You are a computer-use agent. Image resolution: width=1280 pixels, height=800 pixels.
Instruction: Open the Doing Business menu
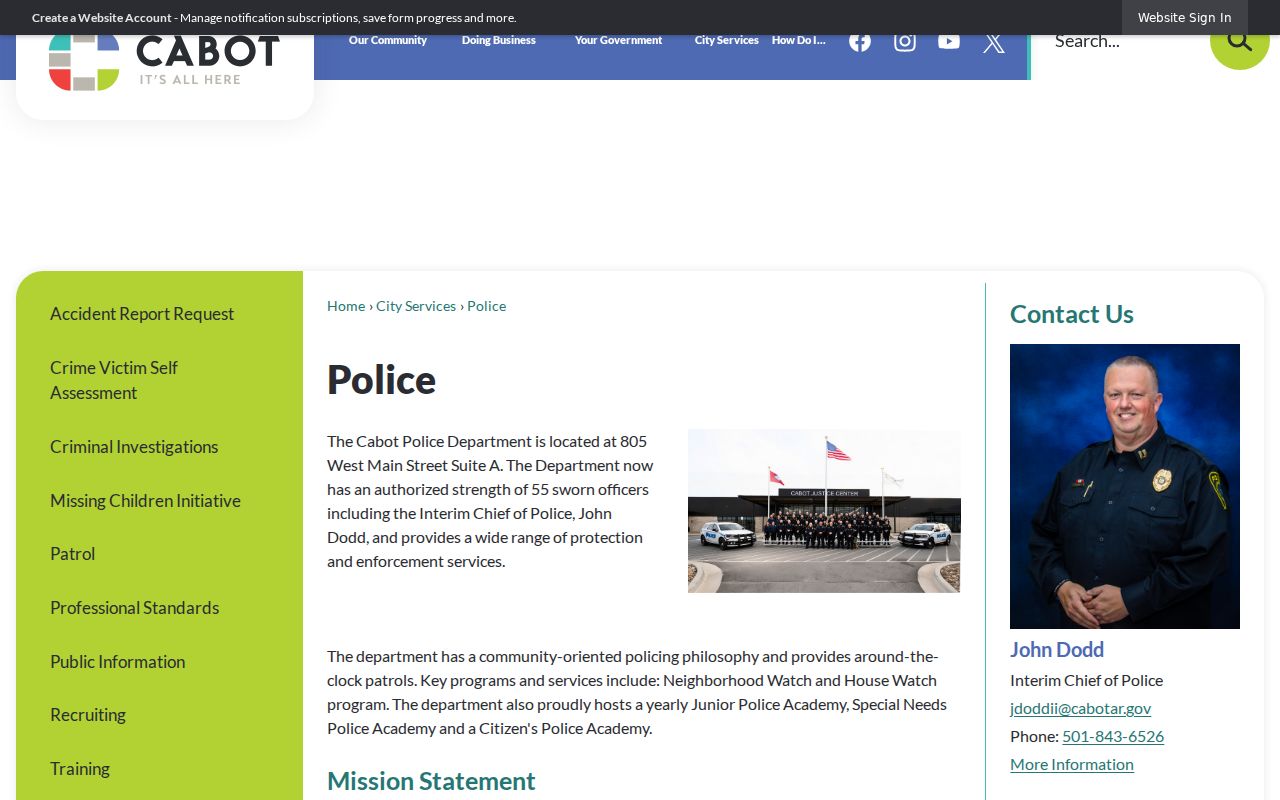coord(499,40)
